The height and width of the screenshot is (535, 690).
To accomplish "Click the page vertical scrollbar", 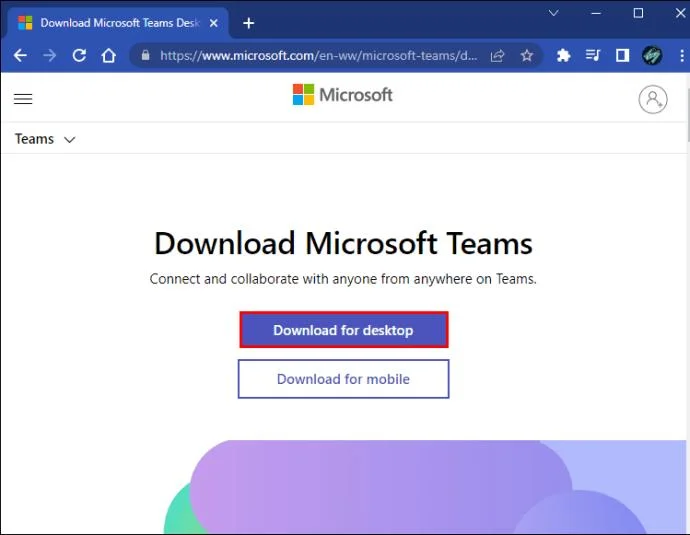I will coord(688,114).
